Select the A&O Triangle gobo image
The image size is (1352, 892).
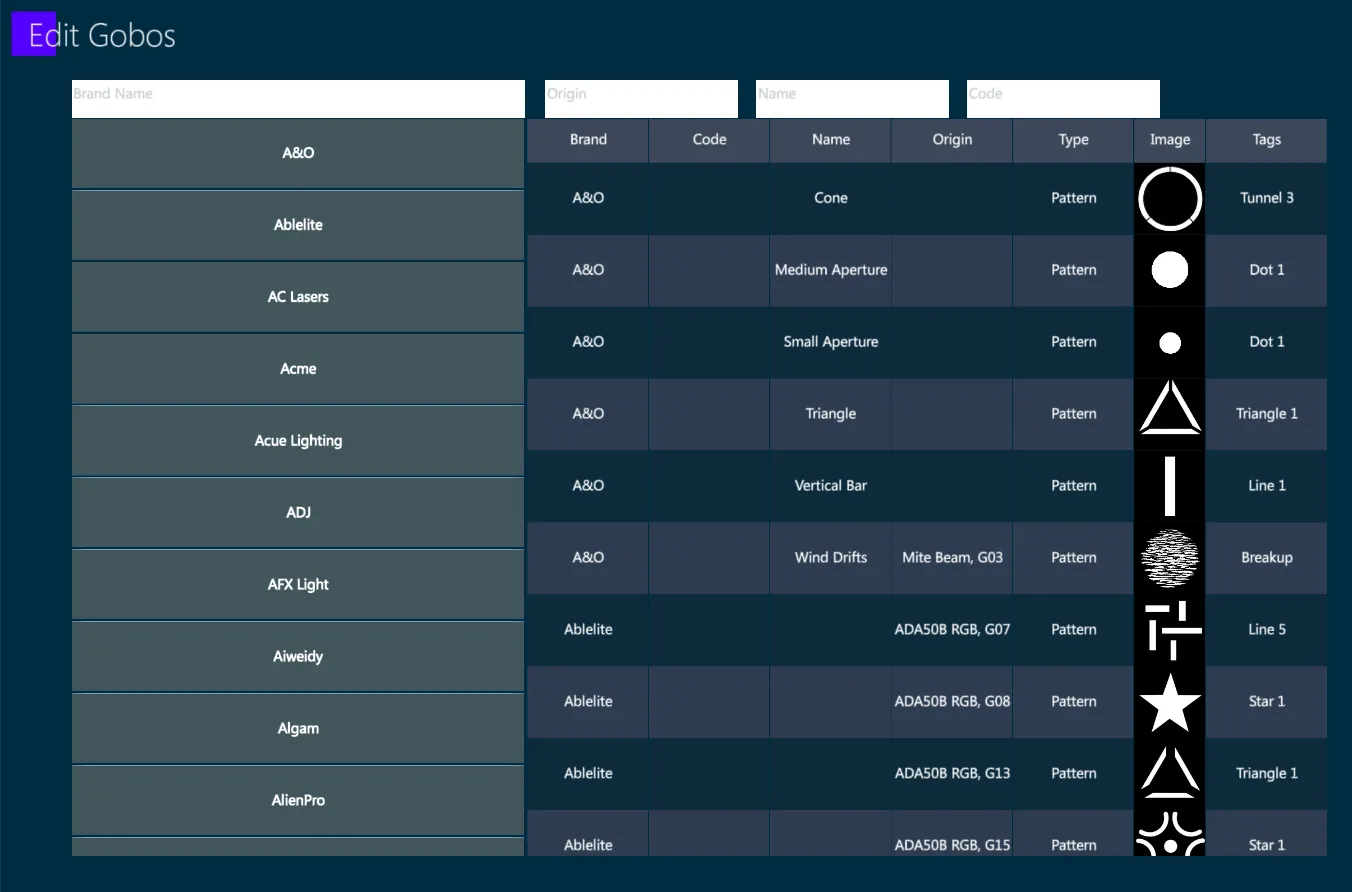tap(1170, 414)
